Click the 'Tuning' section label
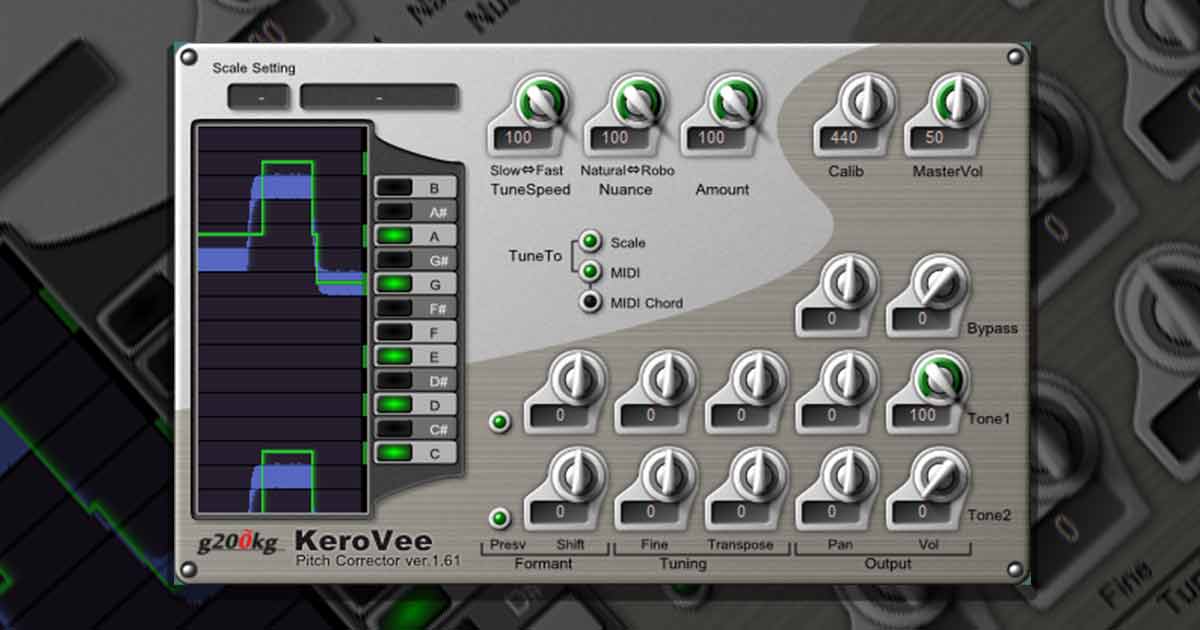Screen dimensions: 1200x630 (684, 564)
